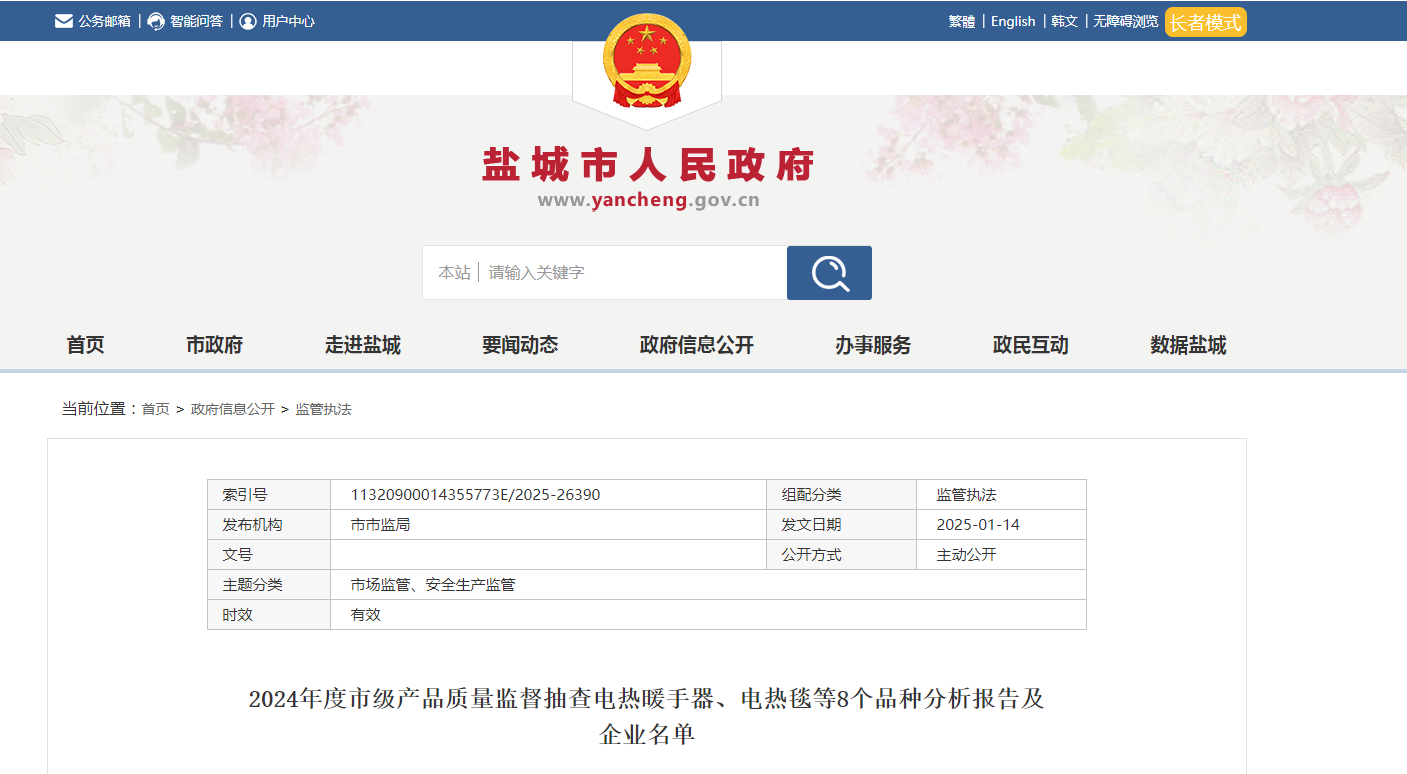Image resolution: width=1407 pixels, height=774 pixels.
Task: Enable 长者模式 elder mode
Action: 1205,22
